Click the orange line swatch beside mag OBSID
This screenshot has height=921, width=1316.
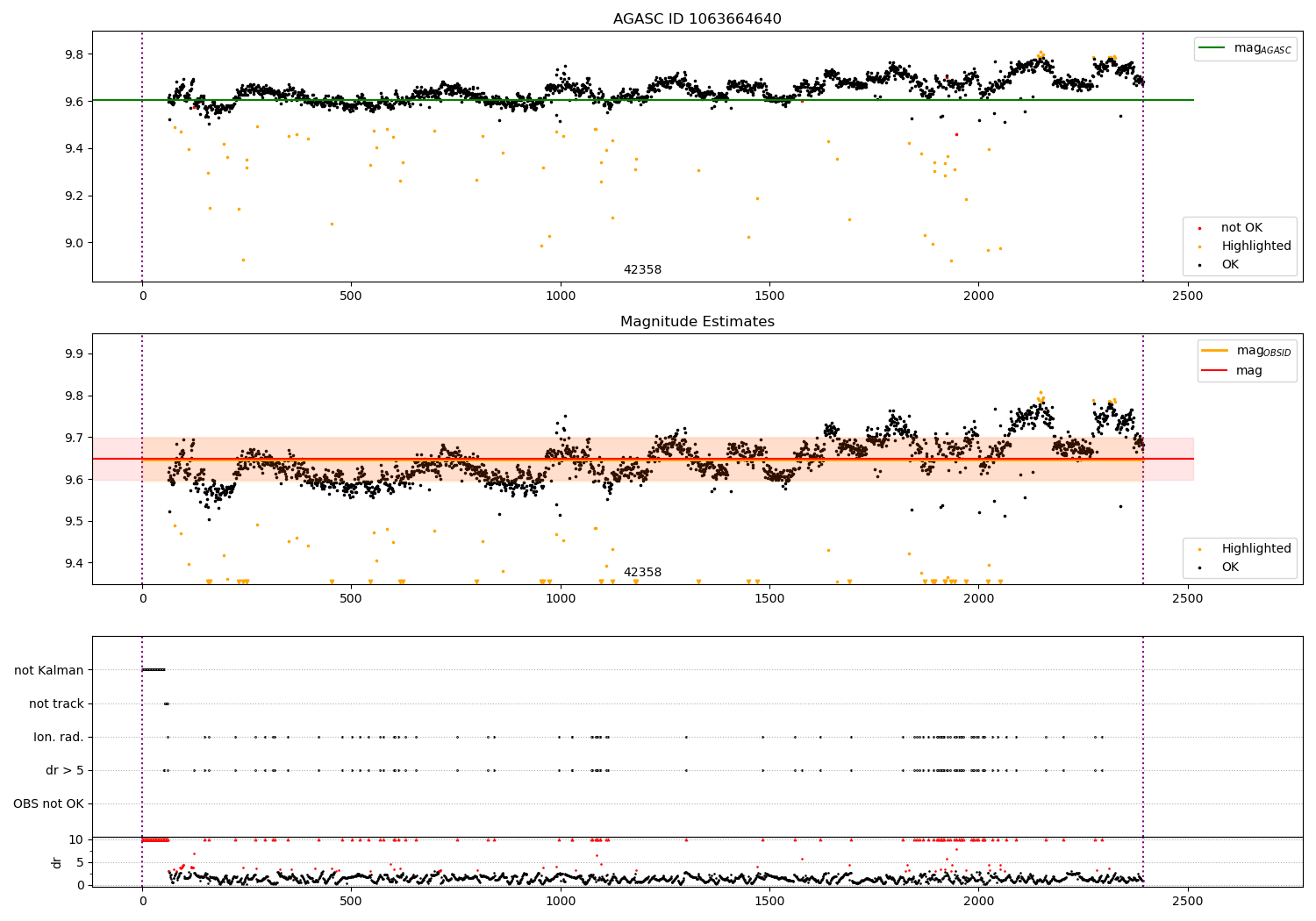coord(1213,351)
